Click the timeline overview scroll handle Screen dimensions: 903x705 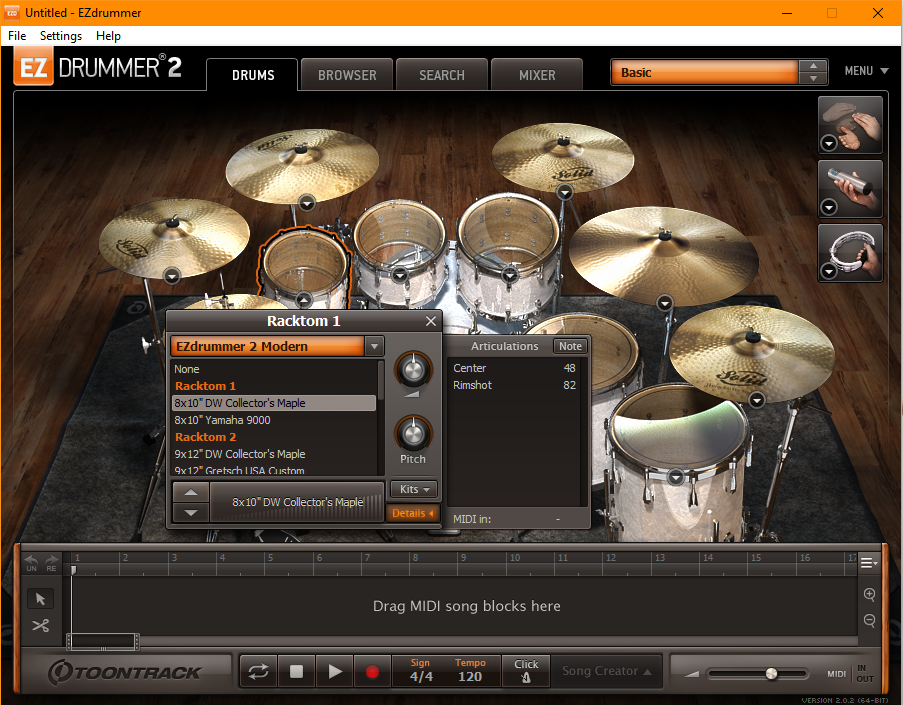click(x=103, y=641)
